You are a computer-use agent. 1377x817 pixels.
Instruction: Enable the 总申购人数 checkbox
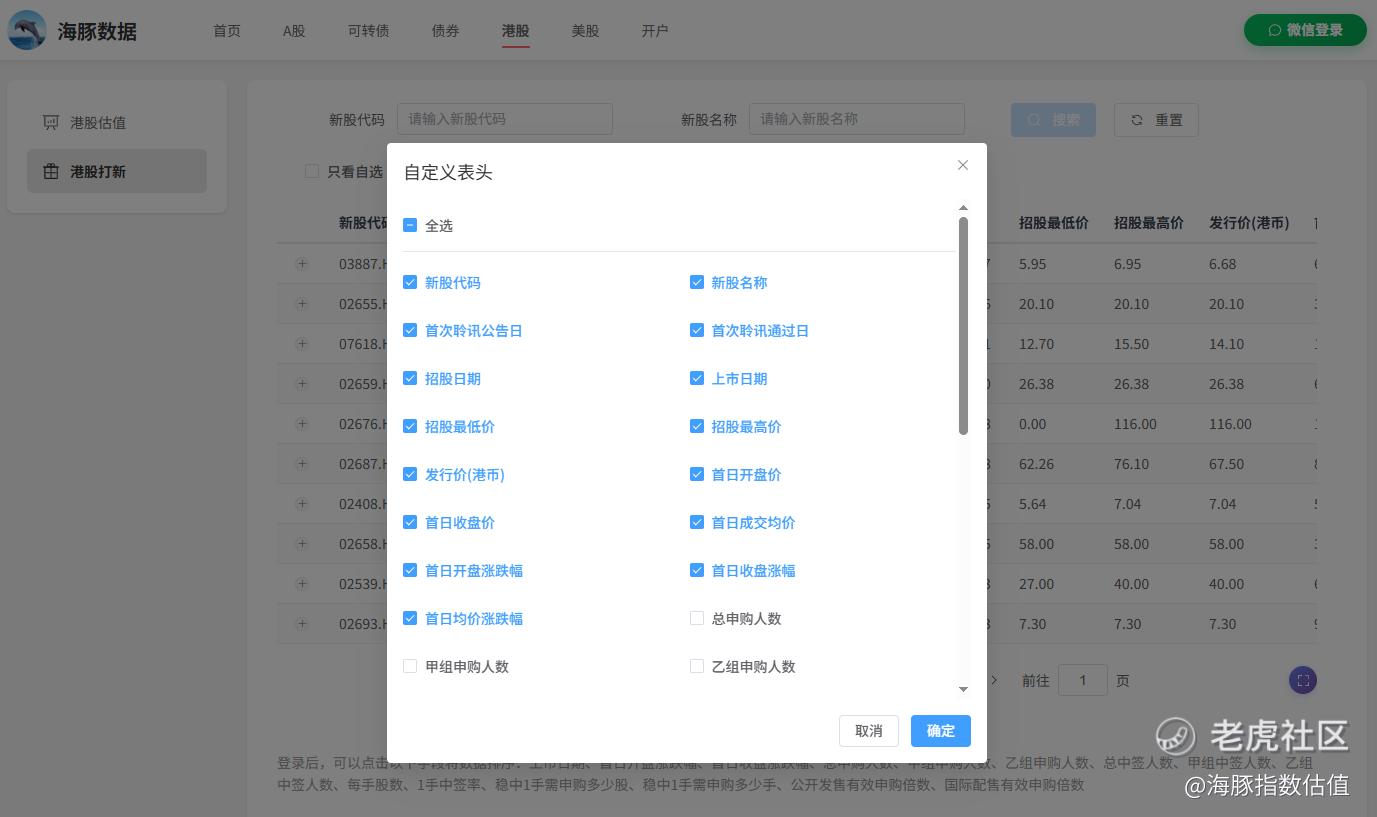pyautogui.click(x=697, y=619)
